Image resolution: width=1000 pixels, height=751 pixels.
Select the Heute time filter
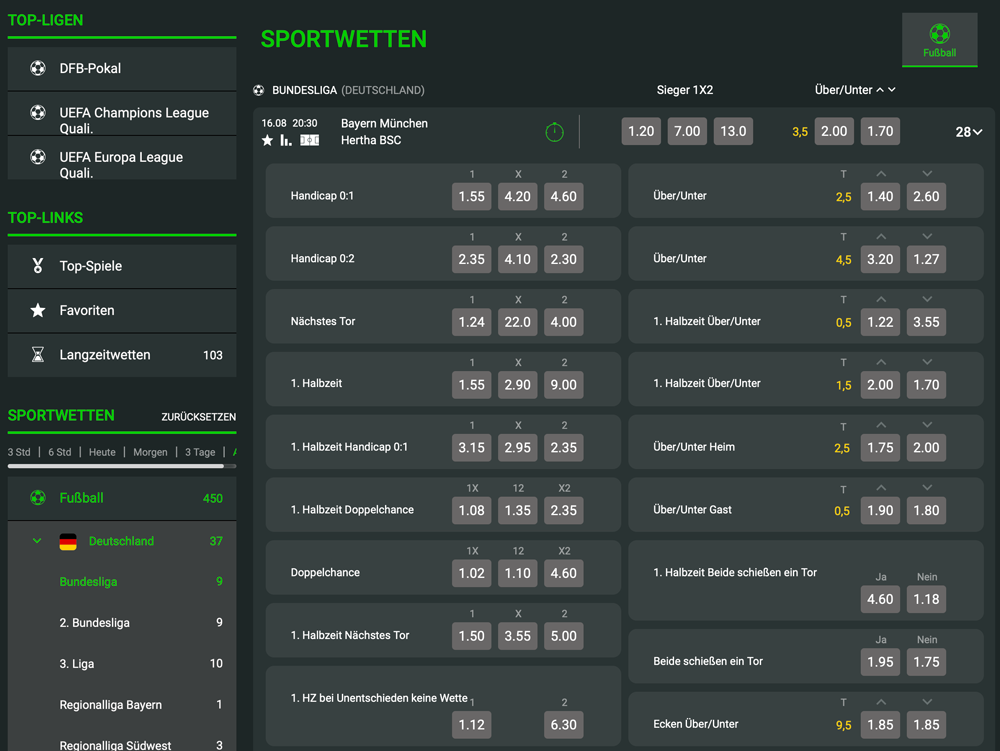(102, 452)
